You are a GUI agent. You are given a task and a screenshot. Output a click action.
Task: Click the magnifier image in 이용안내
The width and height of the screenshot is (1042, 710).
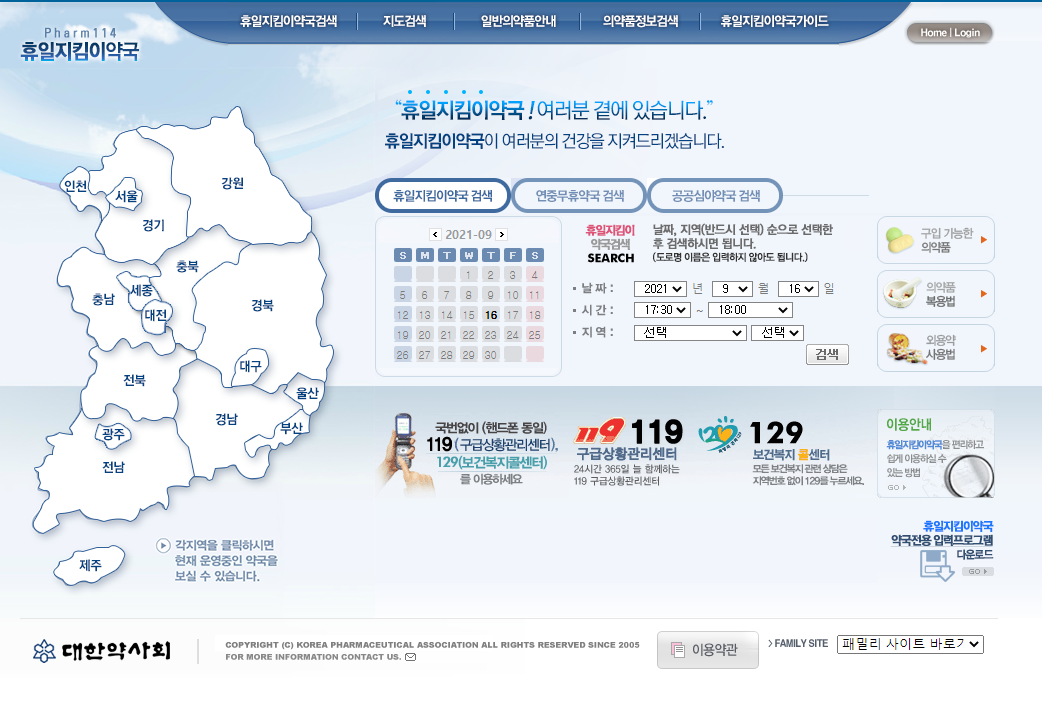pyautogui.click(x=970, y=475)
